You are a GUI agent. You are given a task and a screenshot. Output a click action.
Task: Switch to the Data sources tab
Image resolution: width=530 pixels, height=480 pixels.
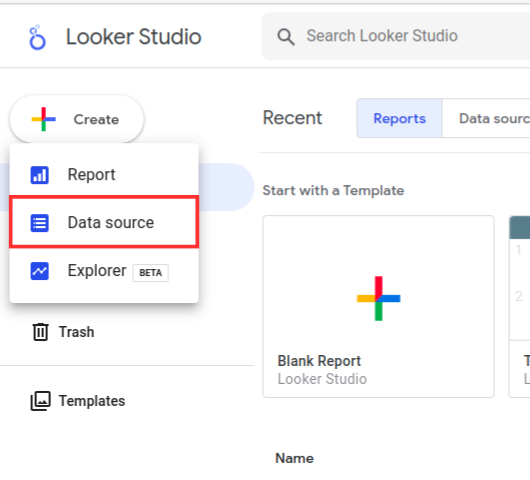tap(486, 118)
